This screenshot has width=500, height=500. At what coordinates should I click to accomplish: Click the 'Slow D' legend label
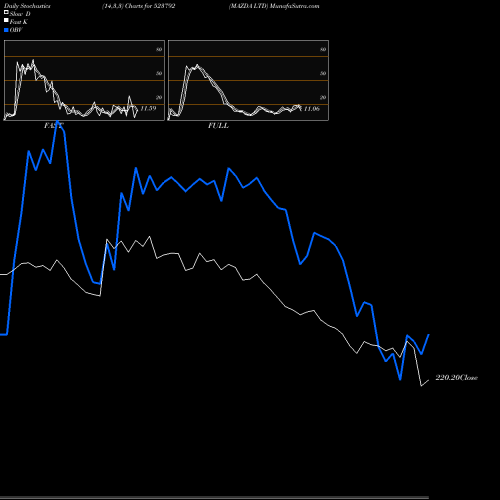20,14
